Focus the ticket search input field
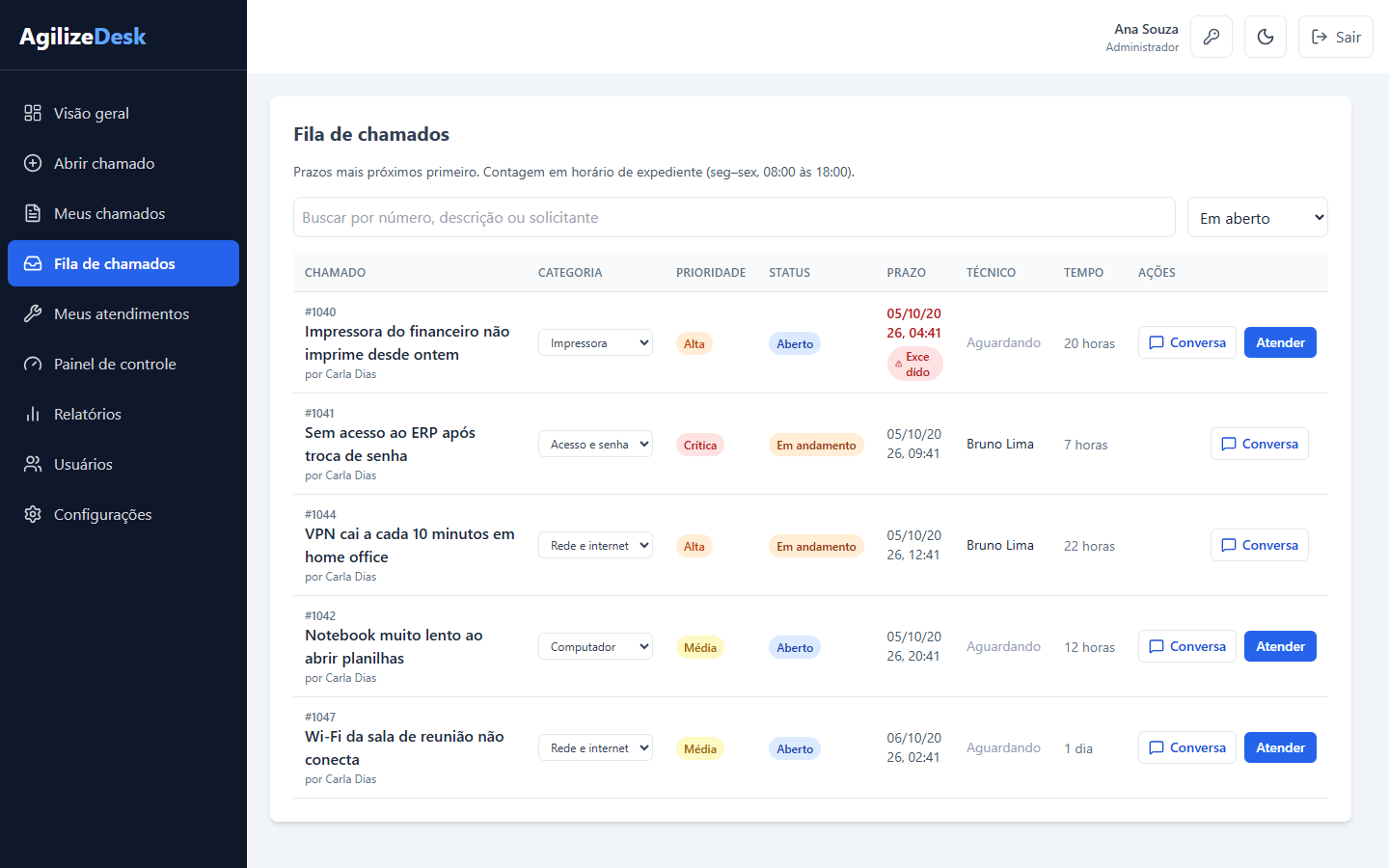Image resolution: width=1389 pixels, height=868 pixels. coord(734,217)
